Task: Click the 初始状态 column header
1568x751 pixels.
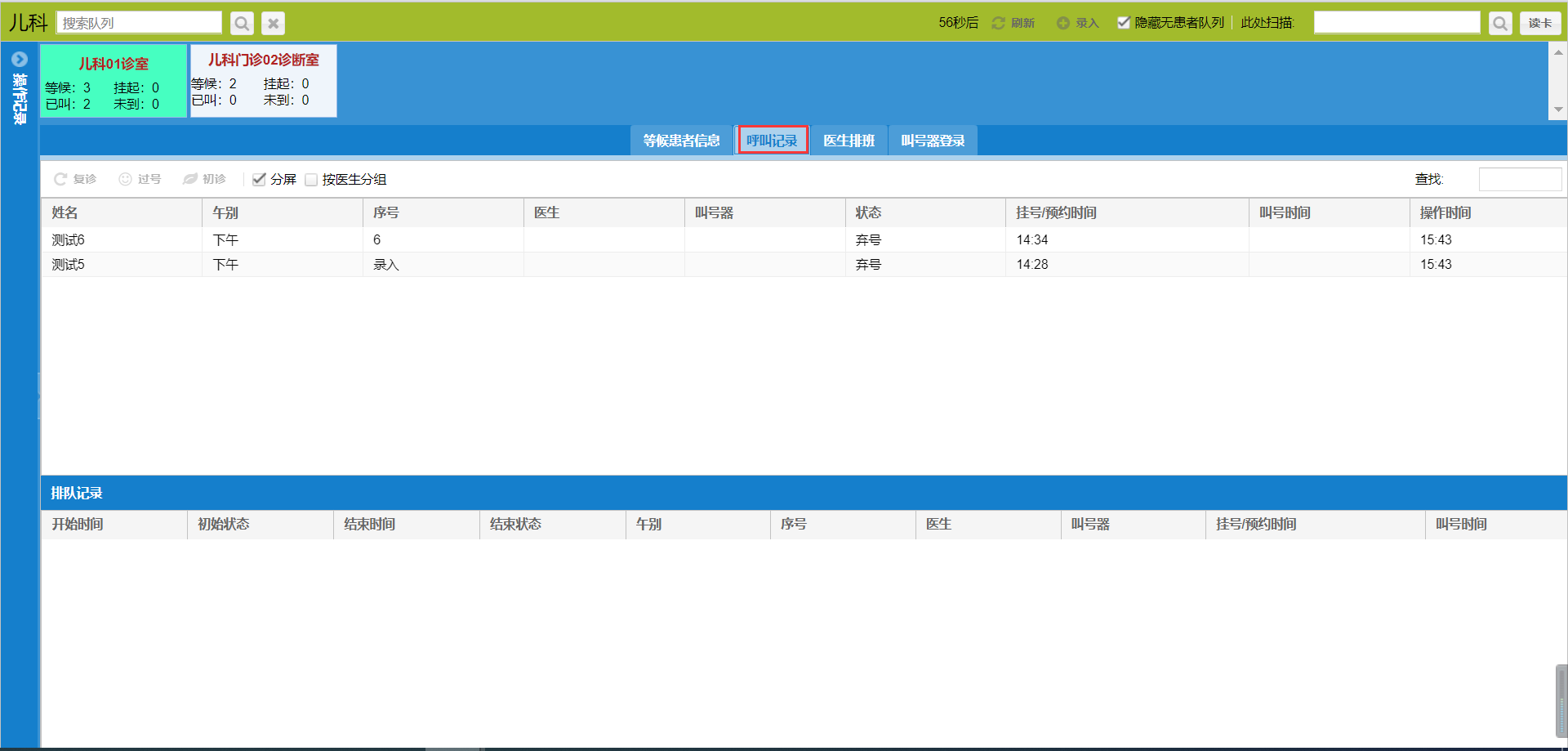Action: point(261,525)
